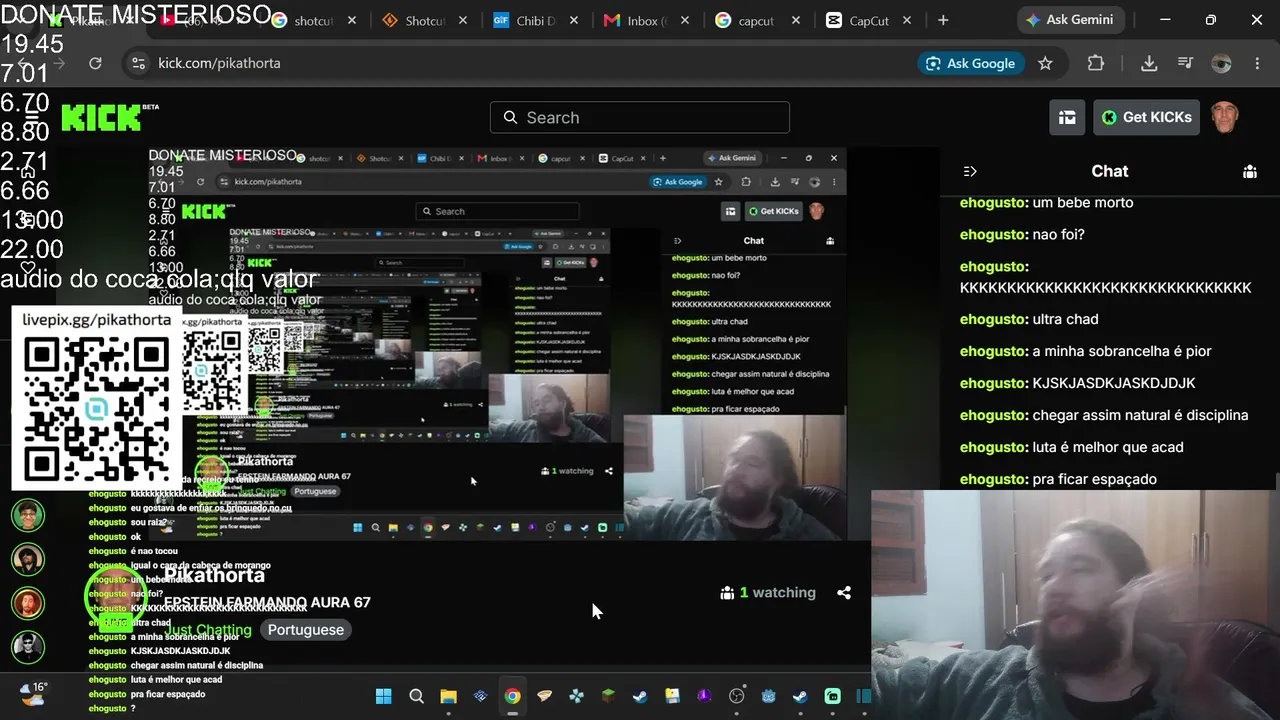Open the Kick dashboard icon beside Get KICKs
The width and height of the screenshot is (1280, 720).
(x=1067, y=117)
